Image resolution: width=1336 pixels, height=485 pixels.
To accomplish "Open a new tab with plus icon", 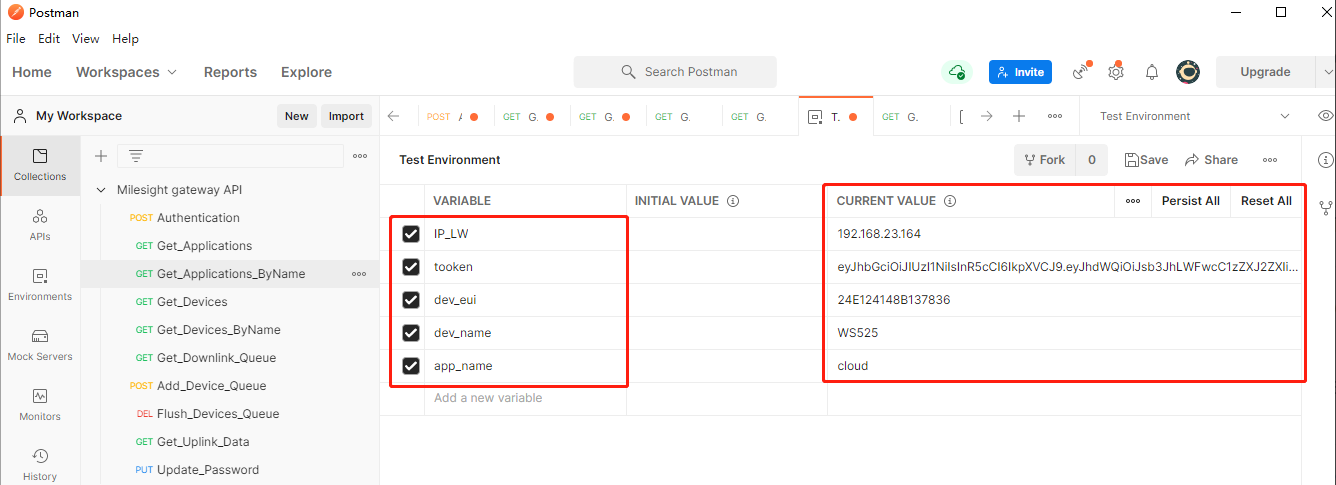I will click(1019, 116).
